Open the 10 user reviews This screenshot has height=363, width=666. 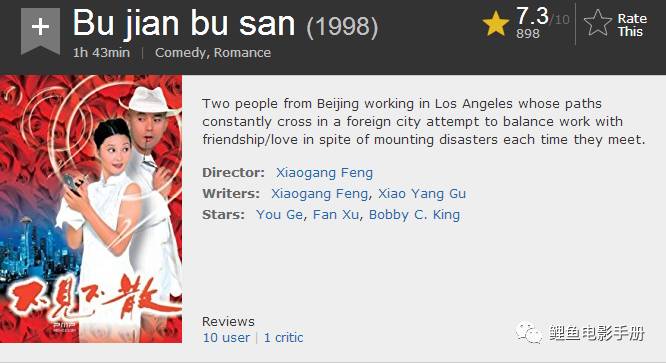click(x=226, y=338)
